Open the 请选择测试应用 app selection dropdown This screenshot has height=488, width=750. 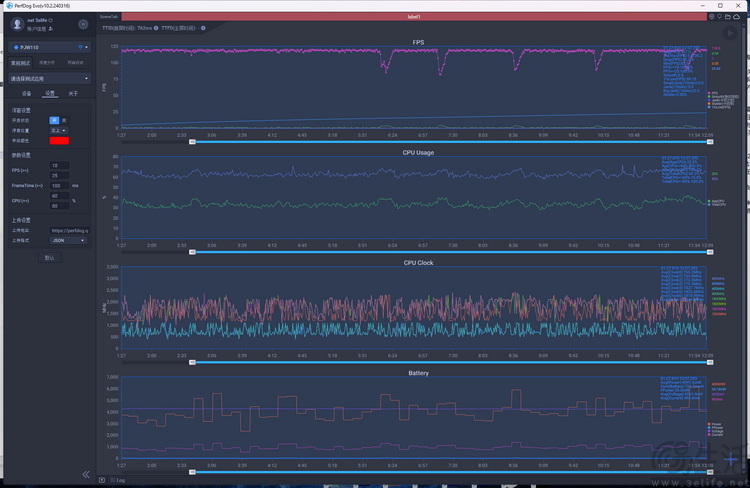click(x=49, y=78)
